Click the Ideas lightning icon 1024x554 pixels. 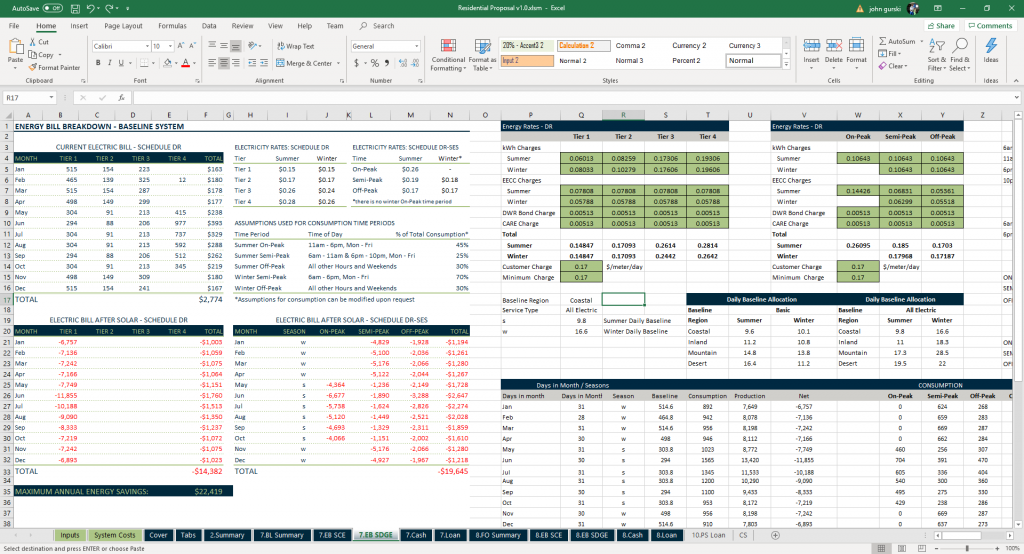click(x=990, y=46)
